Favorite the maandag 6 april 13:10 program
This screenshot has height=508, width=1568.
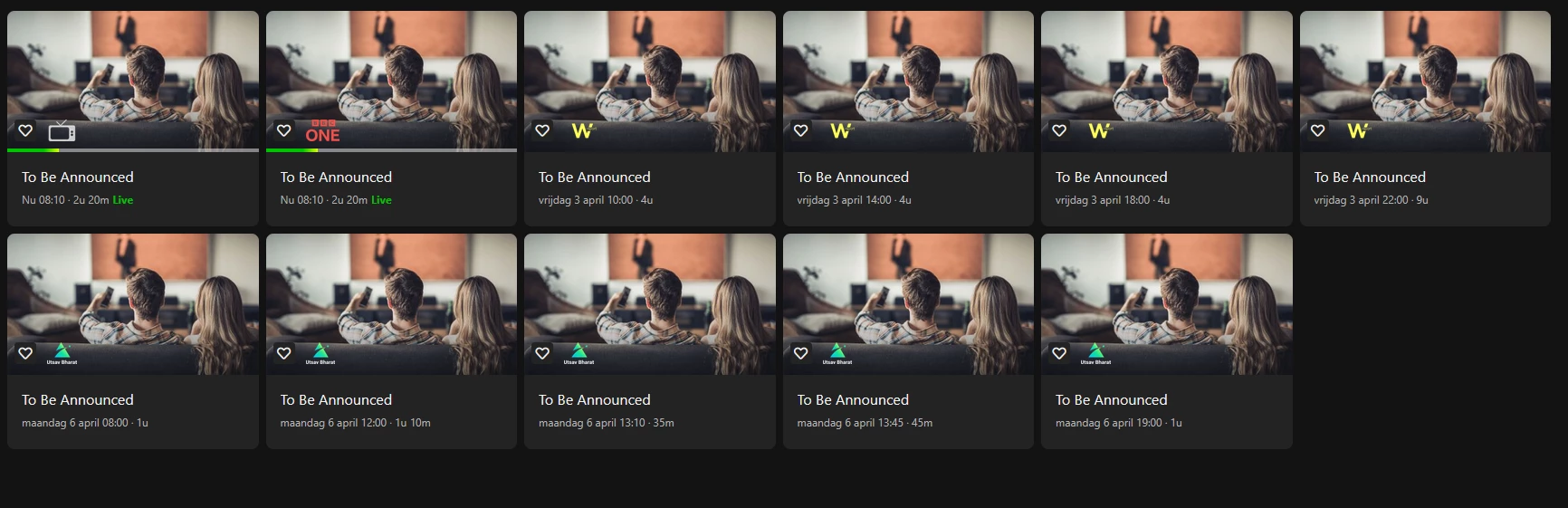[x=542, y=353]
